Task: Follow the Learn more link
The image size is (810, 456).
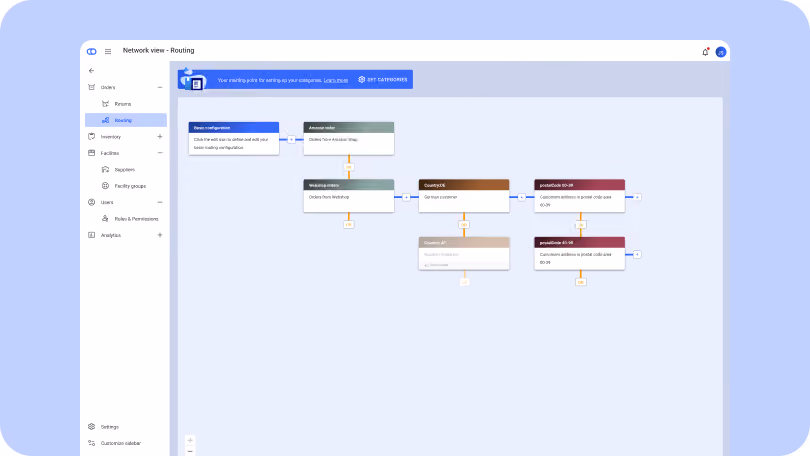Action: [x=336, y=80]
